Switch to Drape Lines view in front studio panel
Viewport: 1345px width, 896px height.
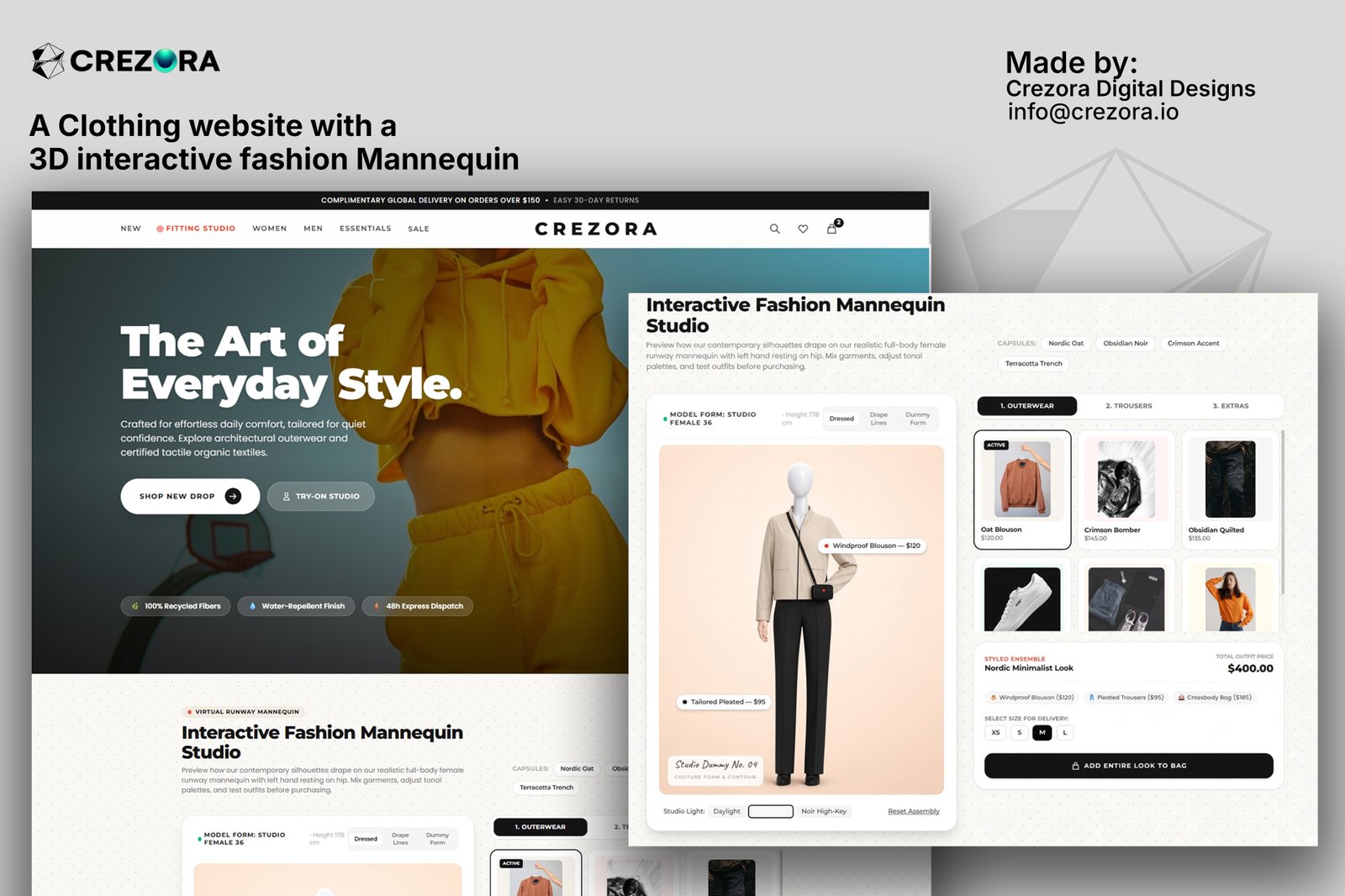coord(878,419)
